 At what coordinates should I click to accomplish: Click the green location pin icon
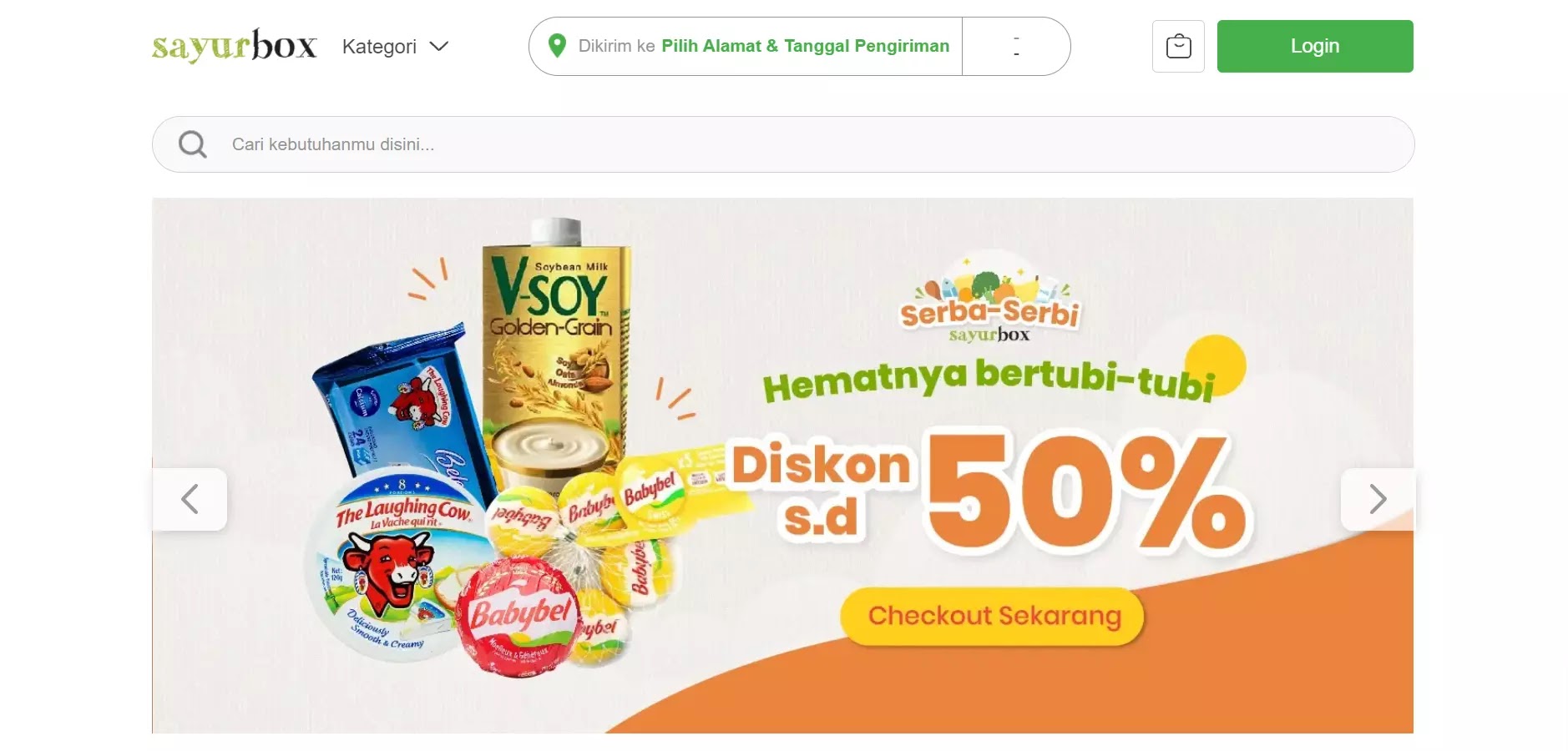tap(557, 46)
